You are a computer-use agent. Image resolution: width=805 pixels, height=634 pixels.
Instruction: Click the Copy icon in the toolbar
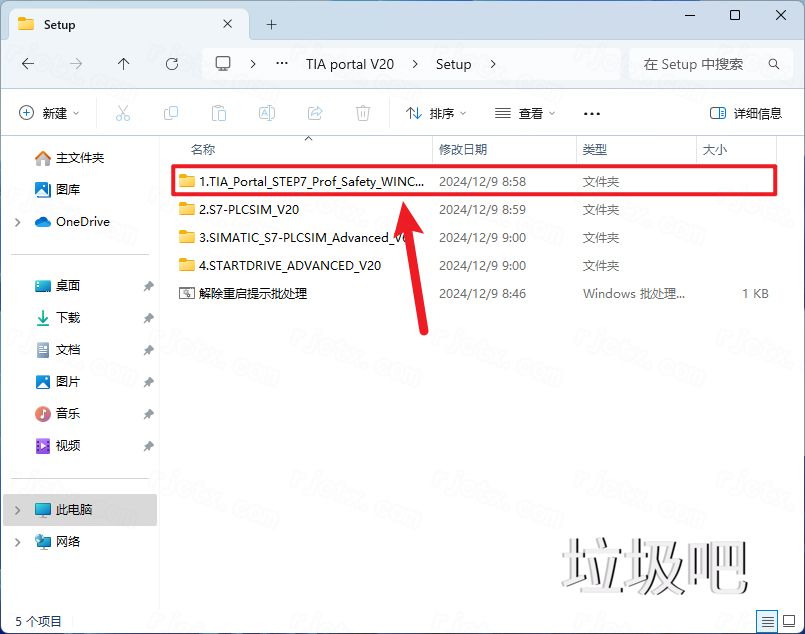point(170,112)
